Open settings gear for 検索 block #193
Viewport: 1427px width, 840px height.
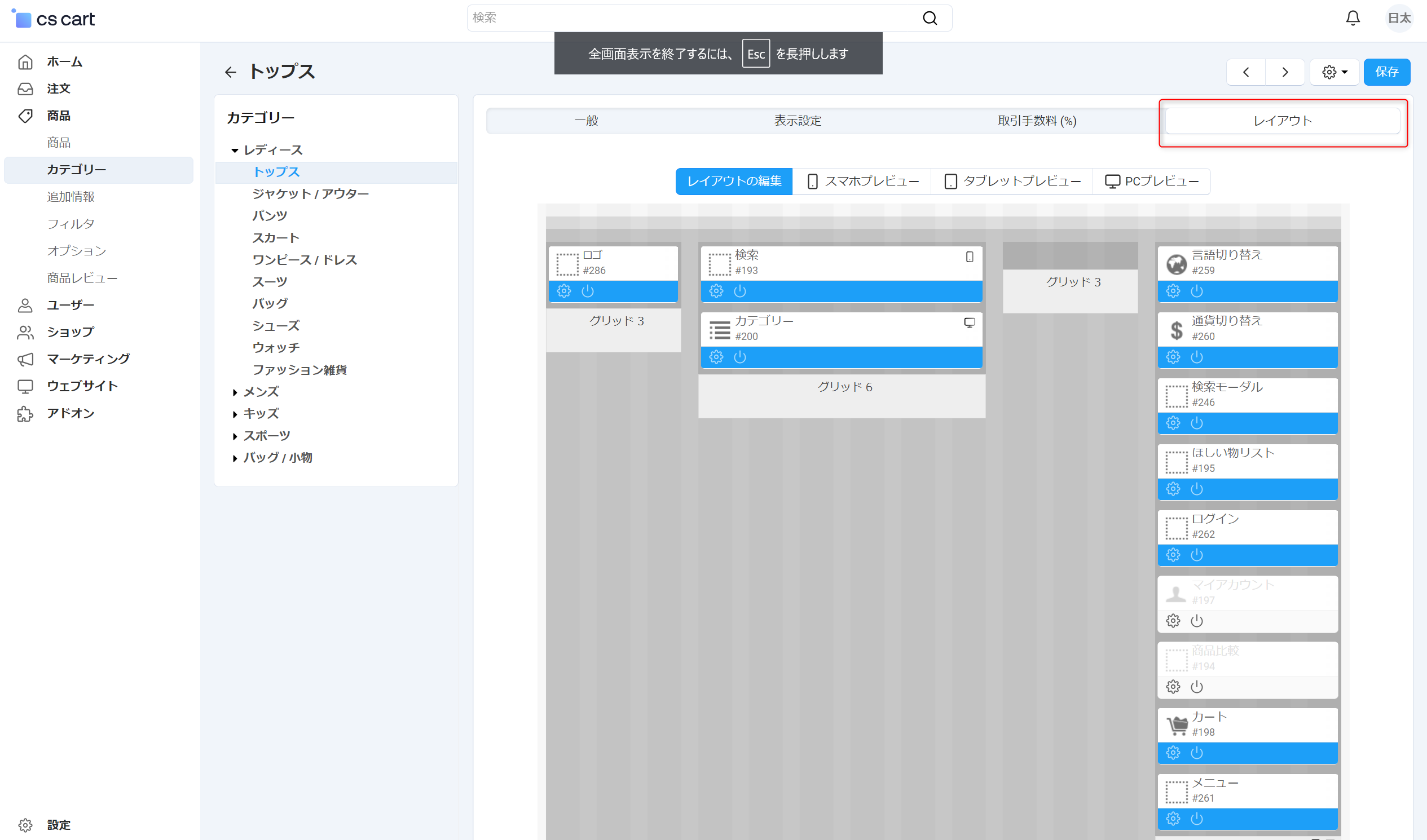pyautogui.click(x=716, y=291)
